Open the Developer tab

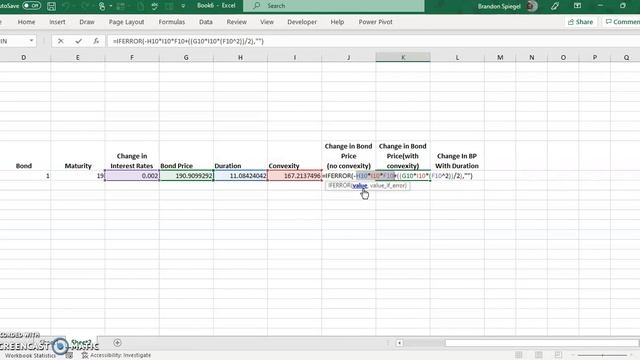click(x=302, y=22)
